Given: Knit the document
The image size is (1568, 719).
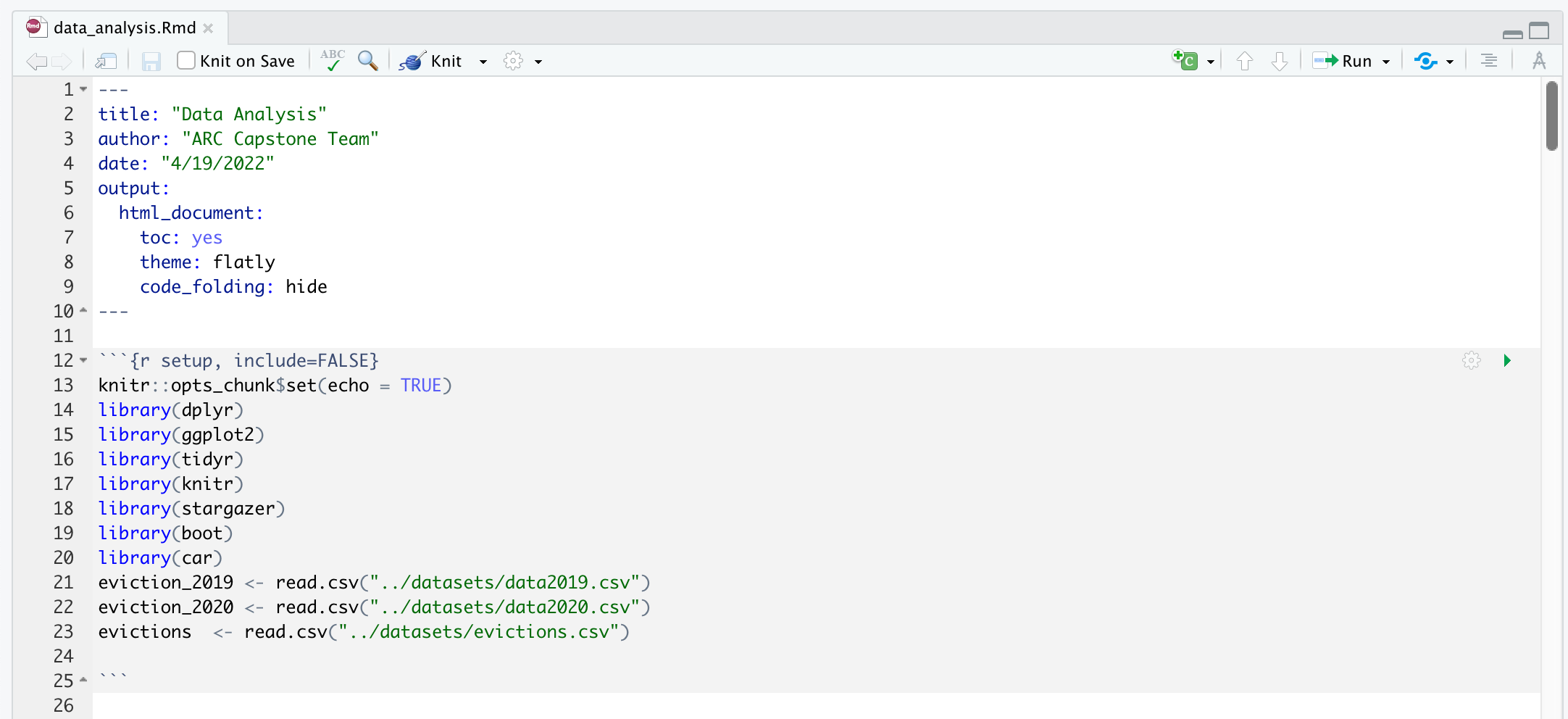Looking at the screenshot, I should [x=430, y=62].
